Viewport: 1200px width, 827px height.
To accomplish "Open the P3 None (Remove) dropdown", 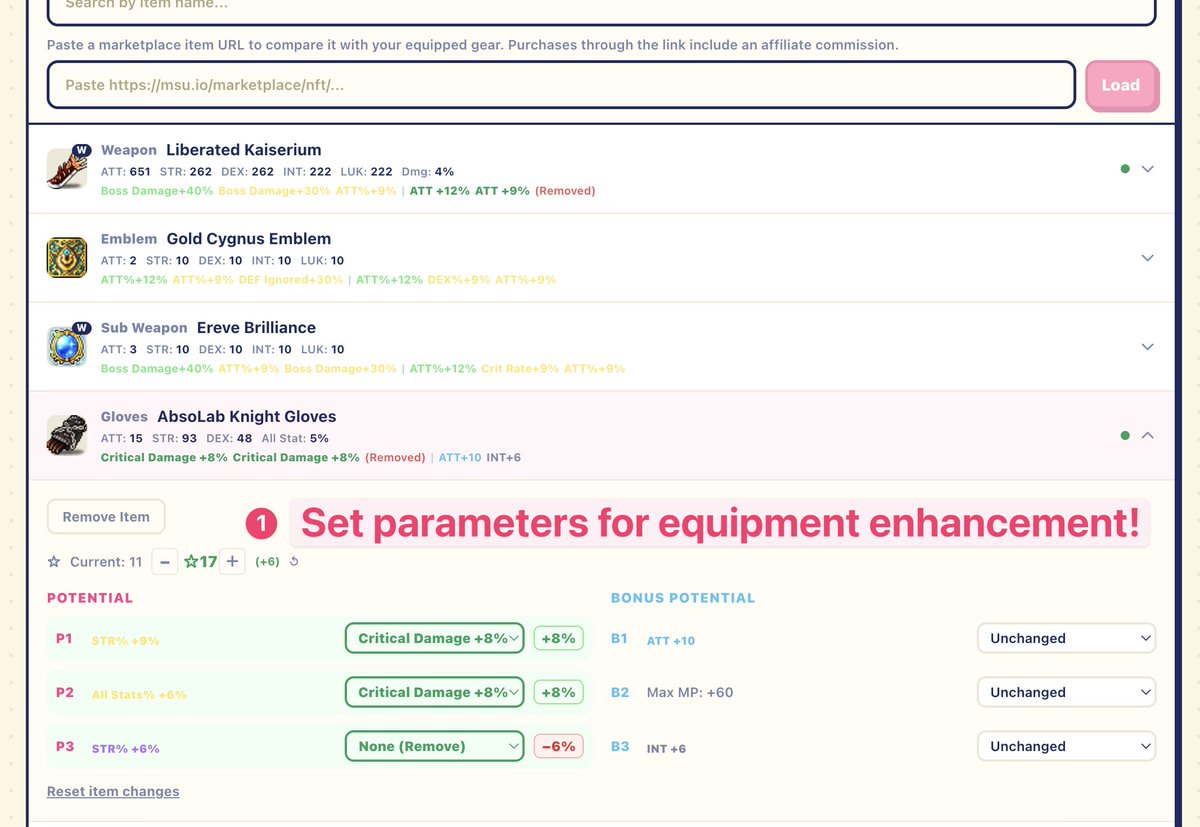I will coord(434,746).
